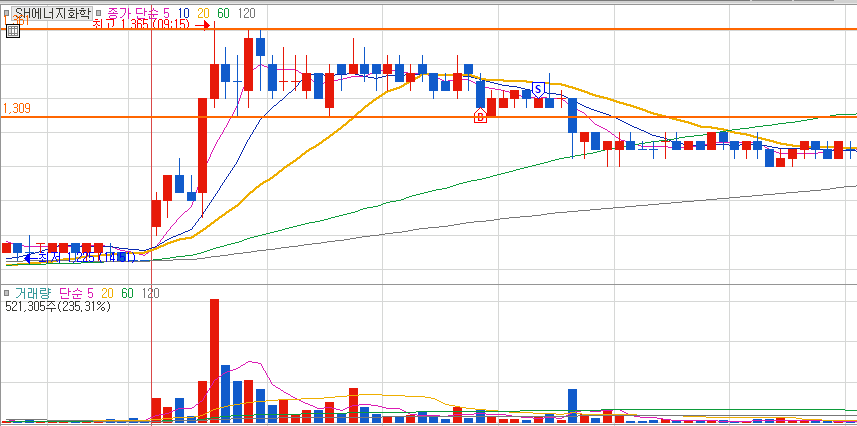Select the orange 20 label in price legend
Screen dimensions: 857x426
tap(203, 13)
